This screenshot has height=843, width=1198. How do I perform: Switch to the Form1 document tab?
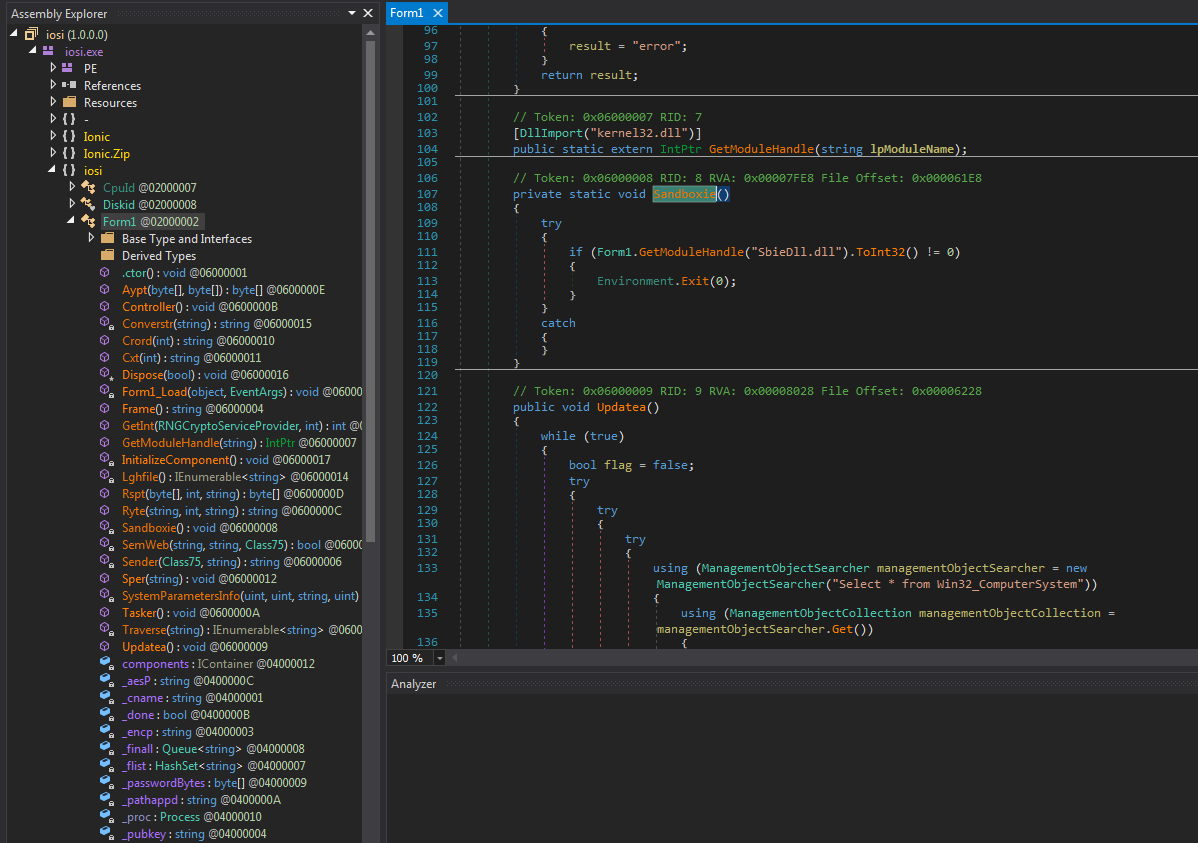click(407, 12)
